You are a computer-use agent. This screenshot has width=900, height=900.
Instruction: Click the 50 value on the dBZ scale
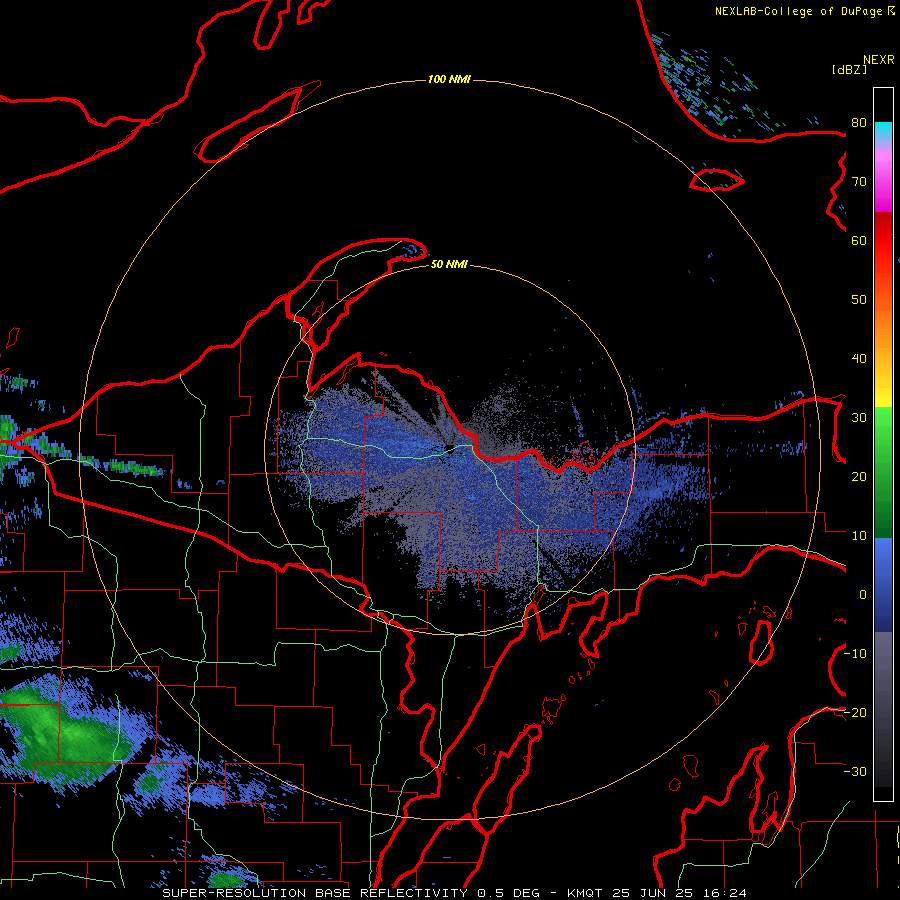click(x=859, y=300)
